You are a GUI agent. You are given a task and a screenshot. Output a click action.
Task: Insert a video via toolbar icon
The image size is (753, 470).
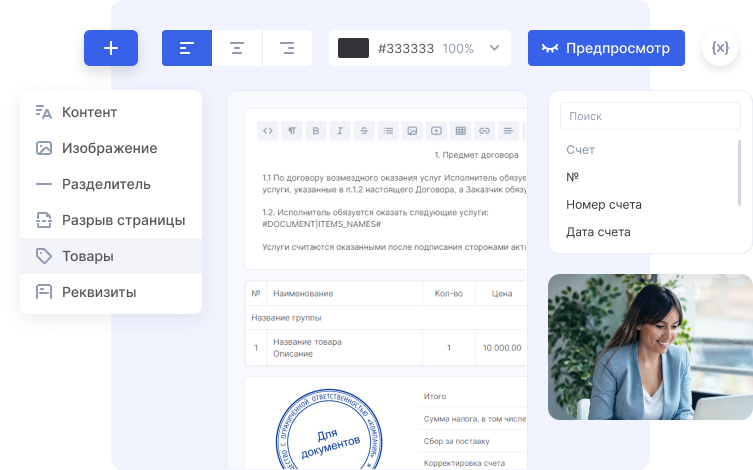[436, 130]
